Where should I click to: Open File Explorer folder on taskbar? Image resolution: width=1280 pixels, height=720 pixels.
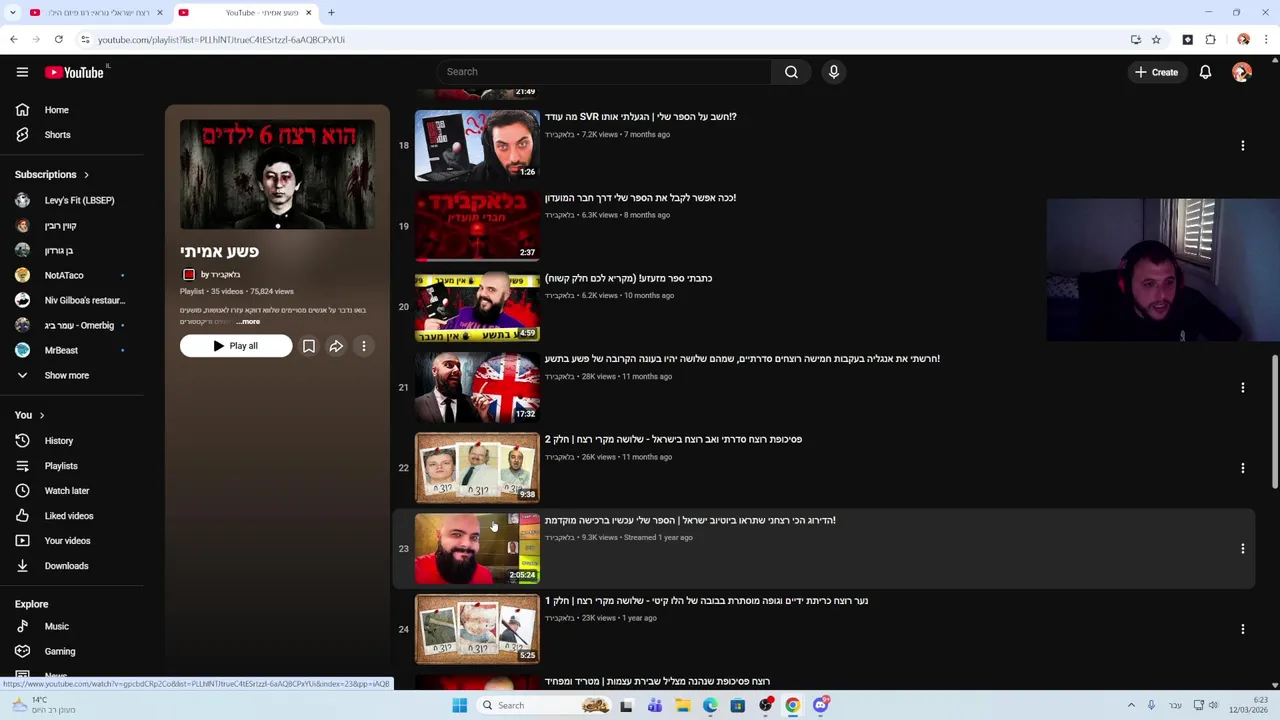(682, 706)
